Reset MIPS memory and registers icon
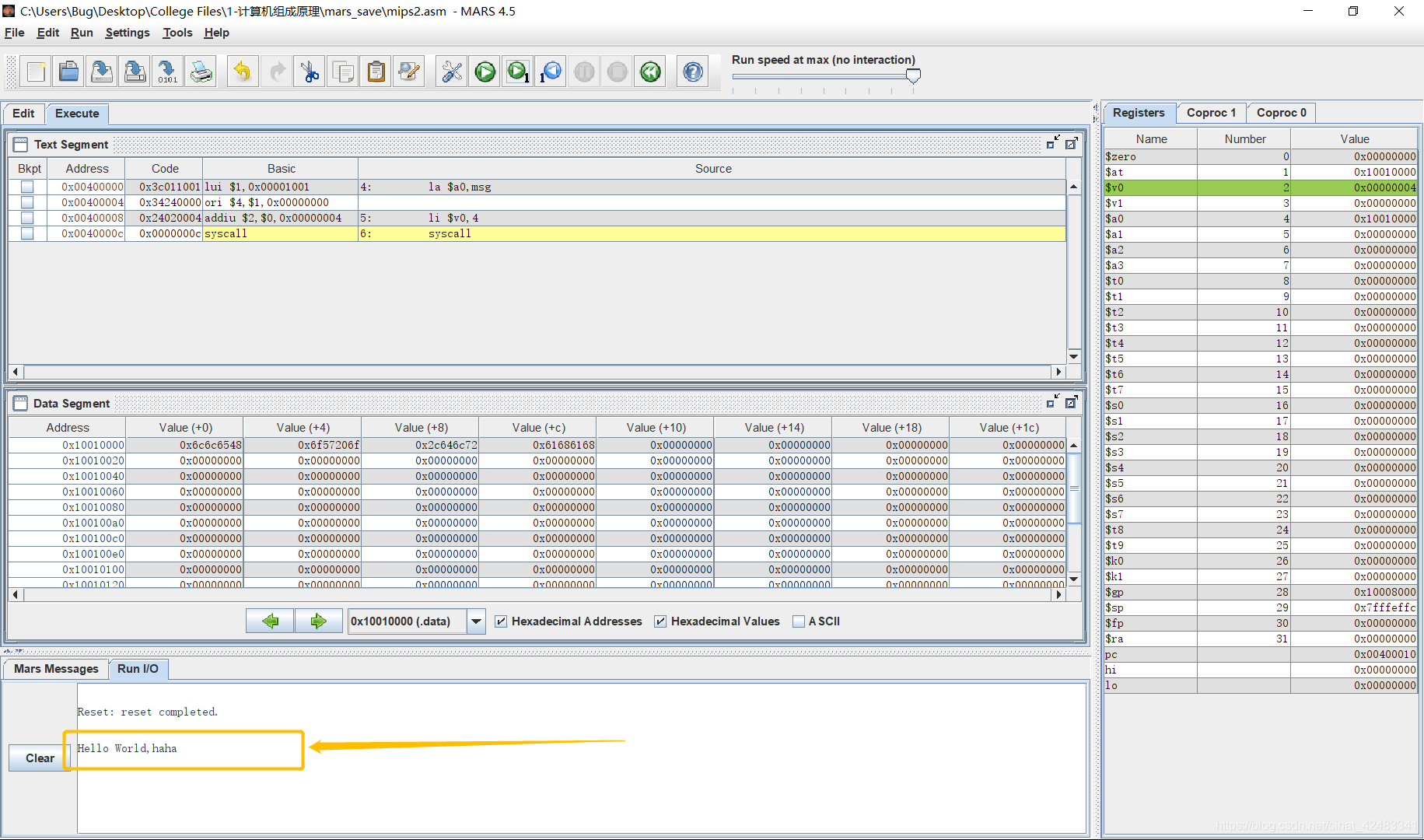Image resolution: width=1424 pixels, height=840 pixels. click(650, 72)
